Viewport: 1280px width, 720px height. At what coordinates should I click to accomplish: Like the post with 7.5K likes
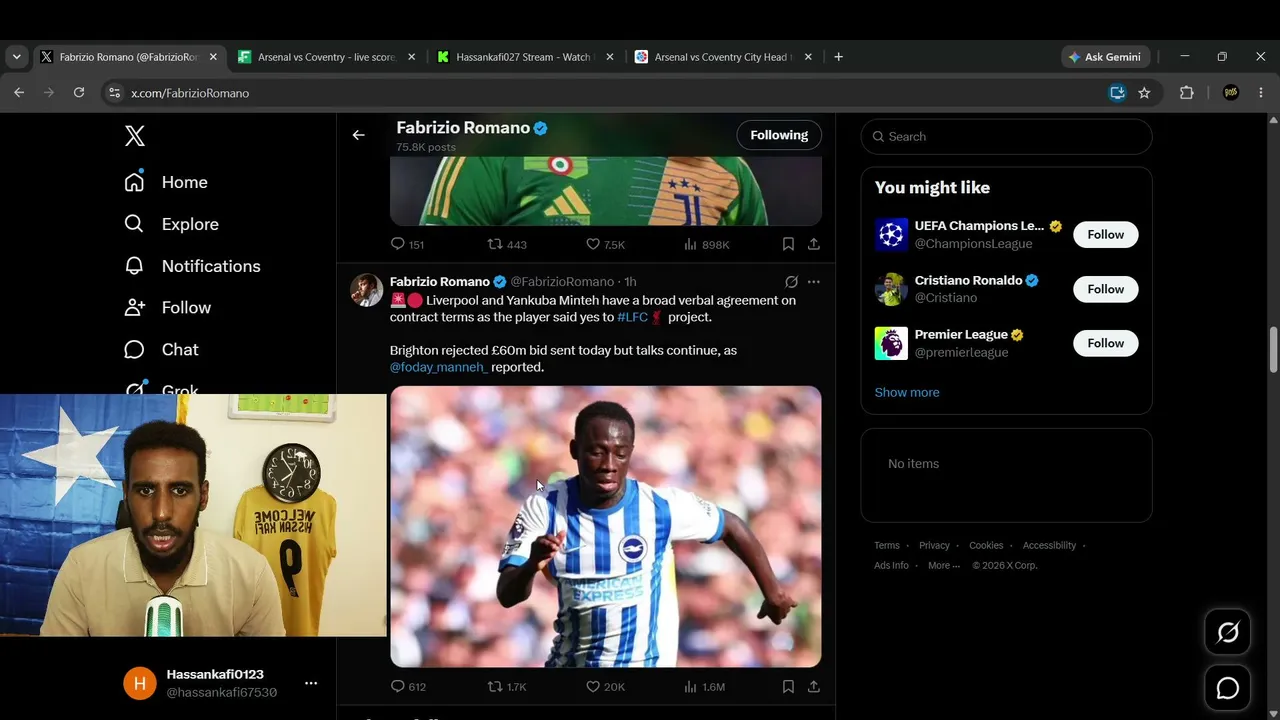[593, 244]
